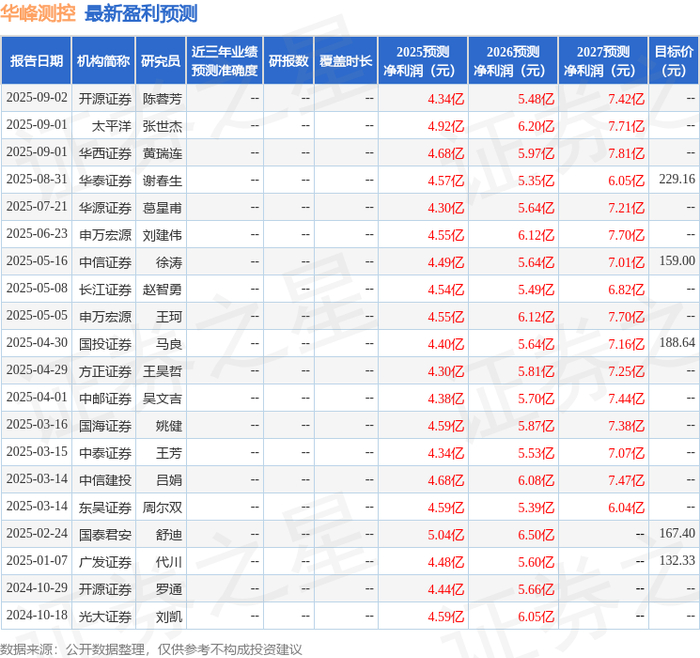Click analyst name 谢春生
700x658 pixels.
(162, 180)
